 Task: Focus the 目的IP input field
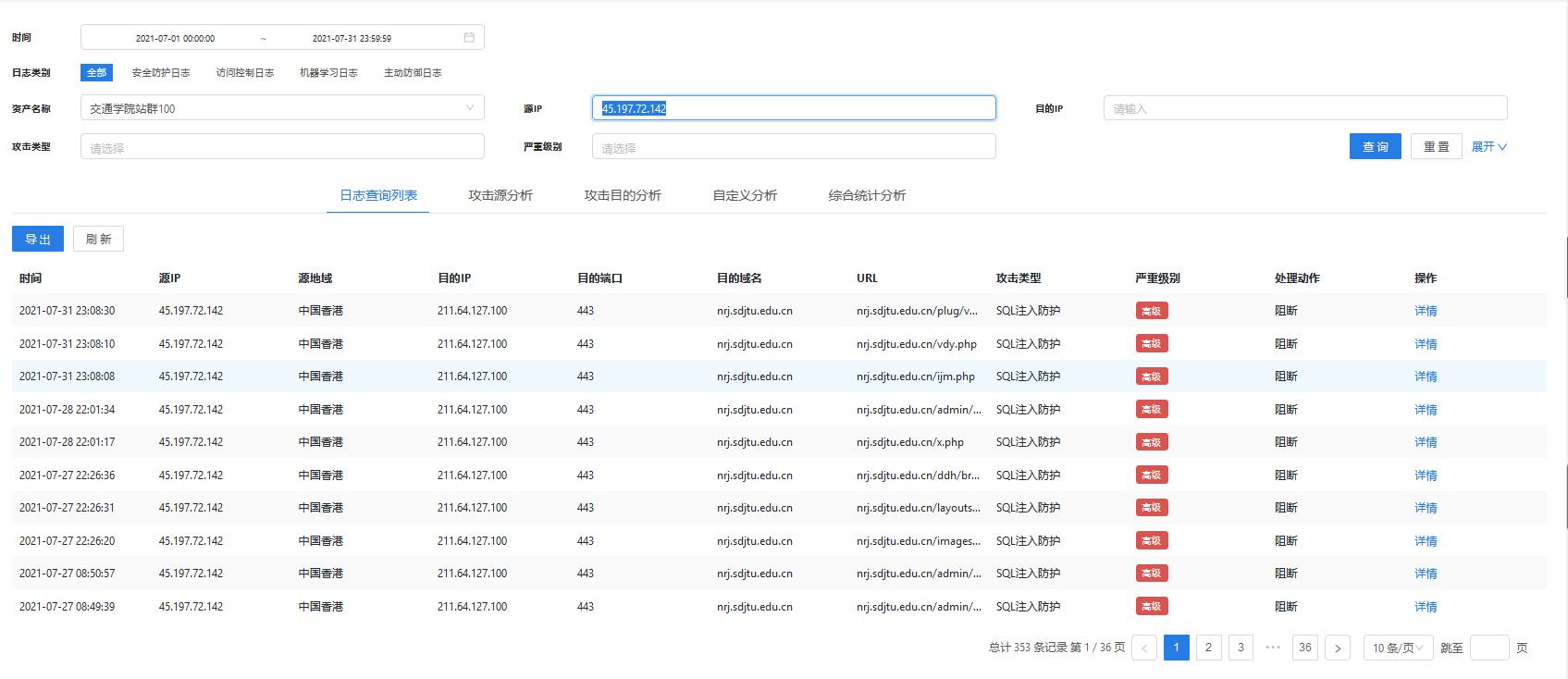click(x=1305, y=108)
